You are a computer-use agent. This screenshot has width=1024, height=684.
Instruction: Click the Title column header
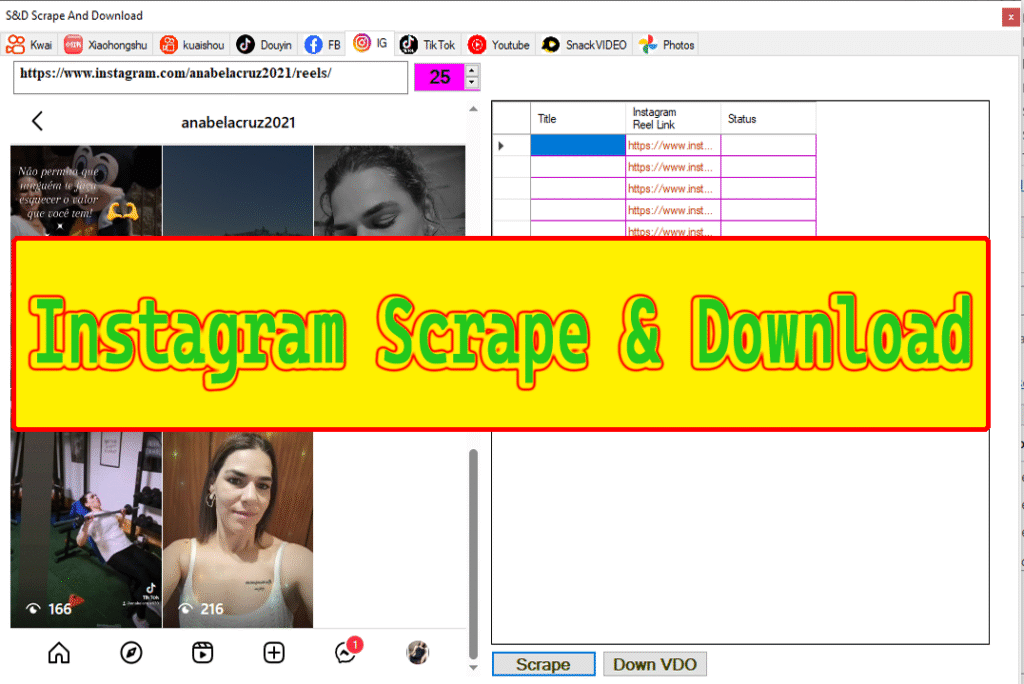[578, 118]
